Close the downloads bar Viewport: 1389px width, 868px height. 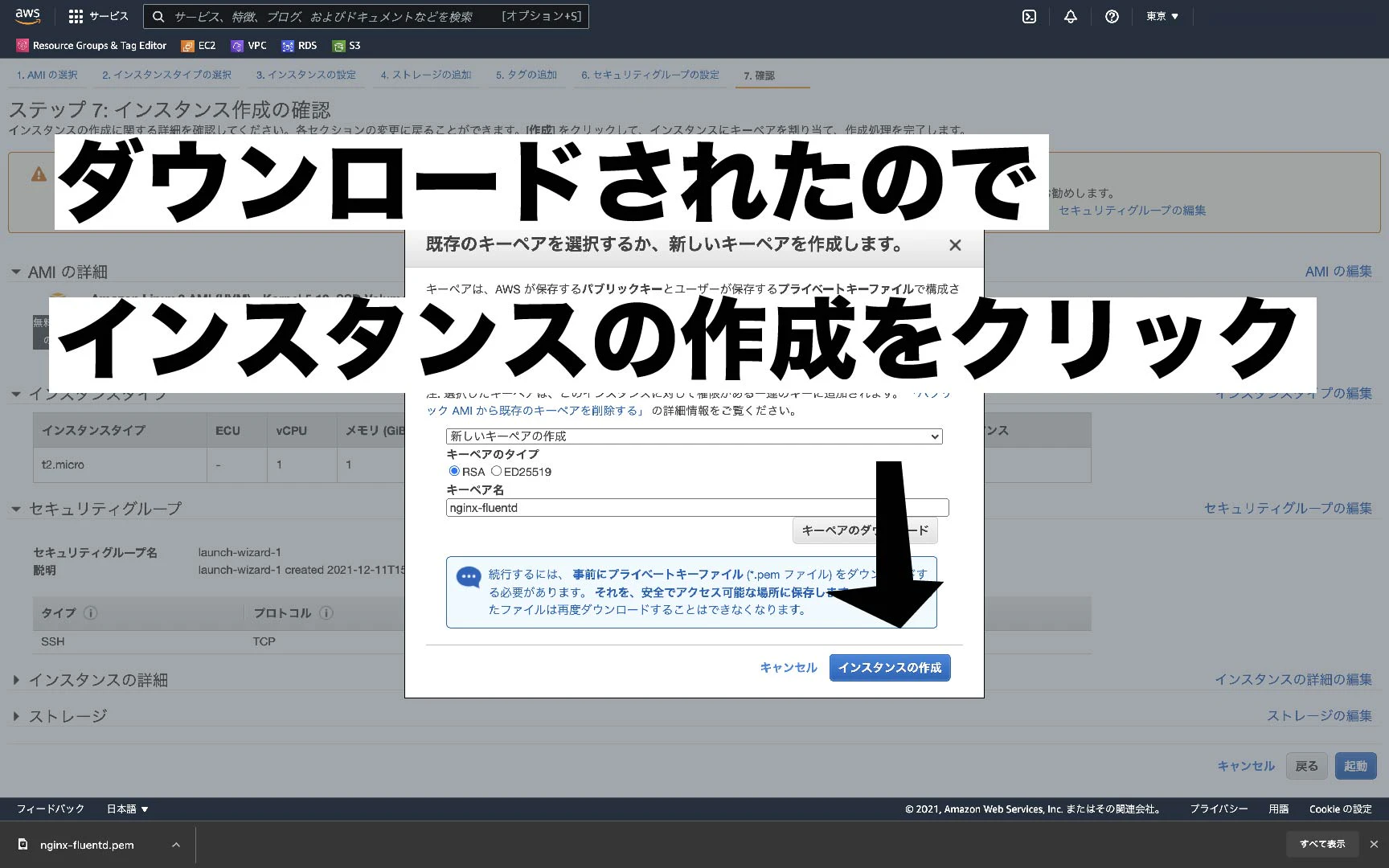pos(1374,844)
